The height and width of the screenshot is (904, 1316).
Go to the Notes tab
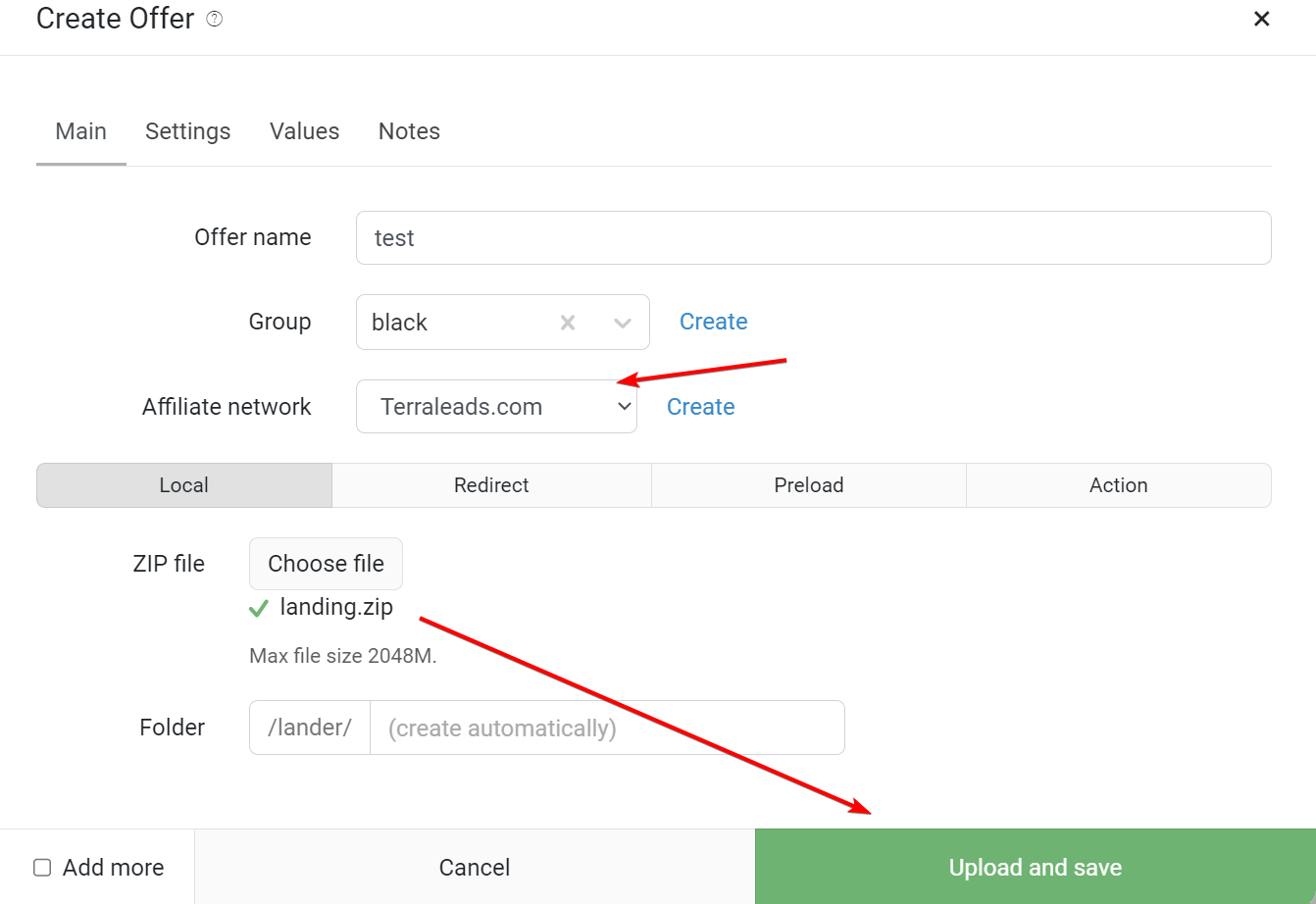point(409,131)
